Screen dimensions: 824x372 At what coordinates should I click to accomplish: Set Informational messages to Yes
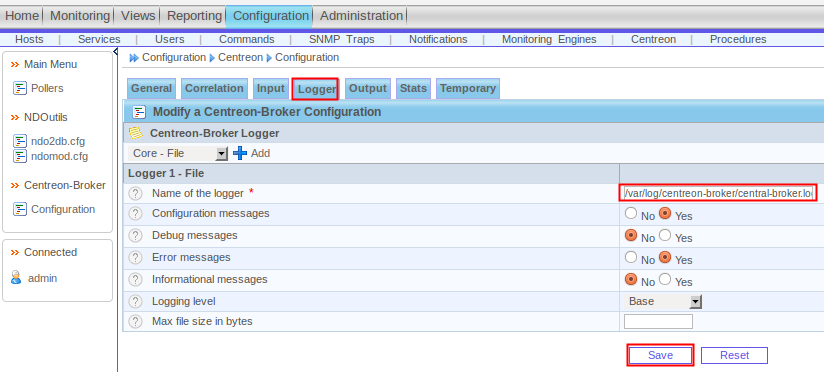(665, 279)
